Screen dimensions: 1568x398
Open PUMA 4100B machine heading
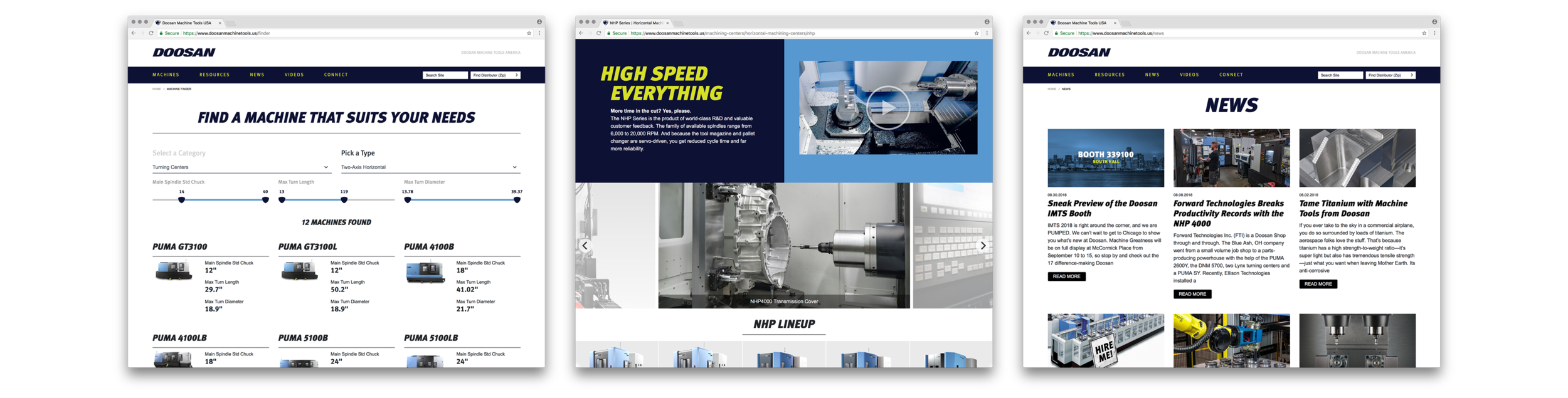pos(429,247)
